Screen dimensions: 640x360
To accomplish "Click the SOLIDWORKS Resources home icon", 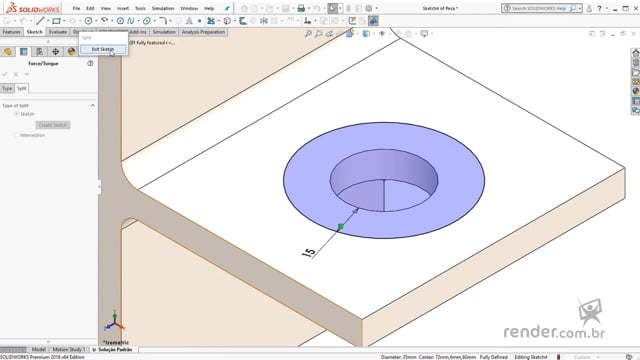I will click(636, 53).
